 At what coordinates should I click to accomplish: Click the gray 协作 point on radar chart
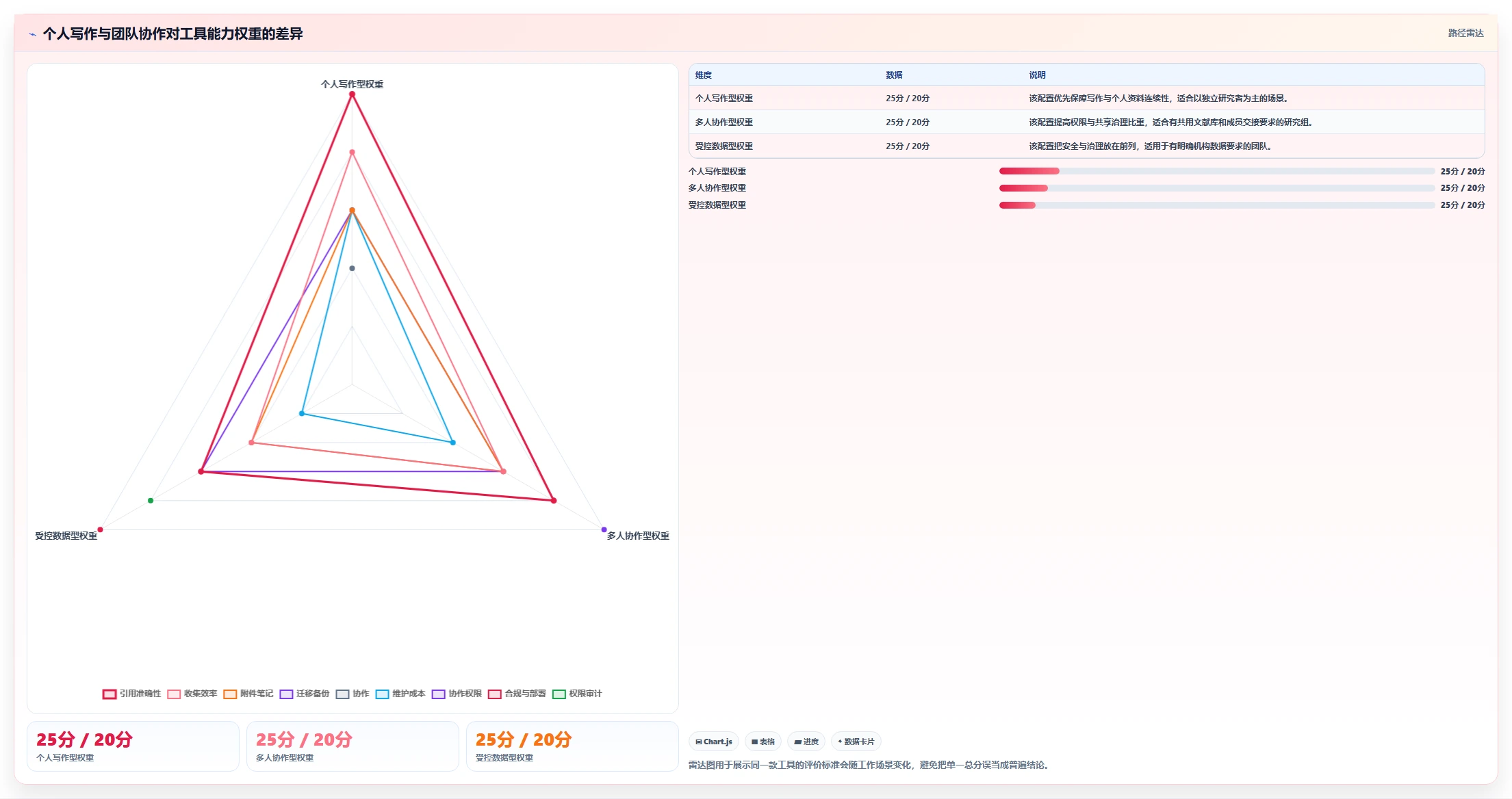[x=353, y=268]
